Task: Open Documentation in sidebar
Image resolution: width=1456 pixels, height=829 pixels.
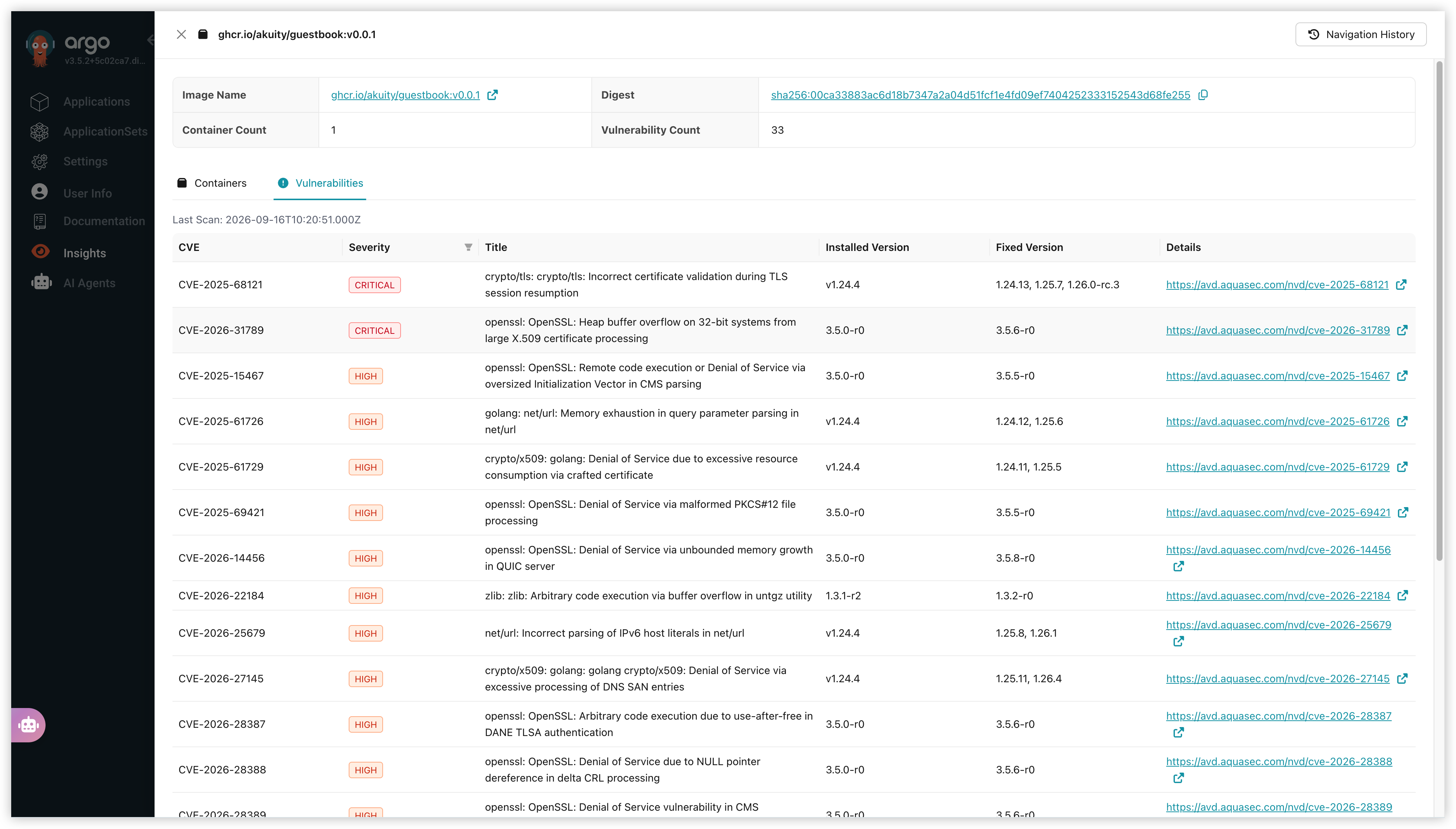Action: (x=104, y=221)
